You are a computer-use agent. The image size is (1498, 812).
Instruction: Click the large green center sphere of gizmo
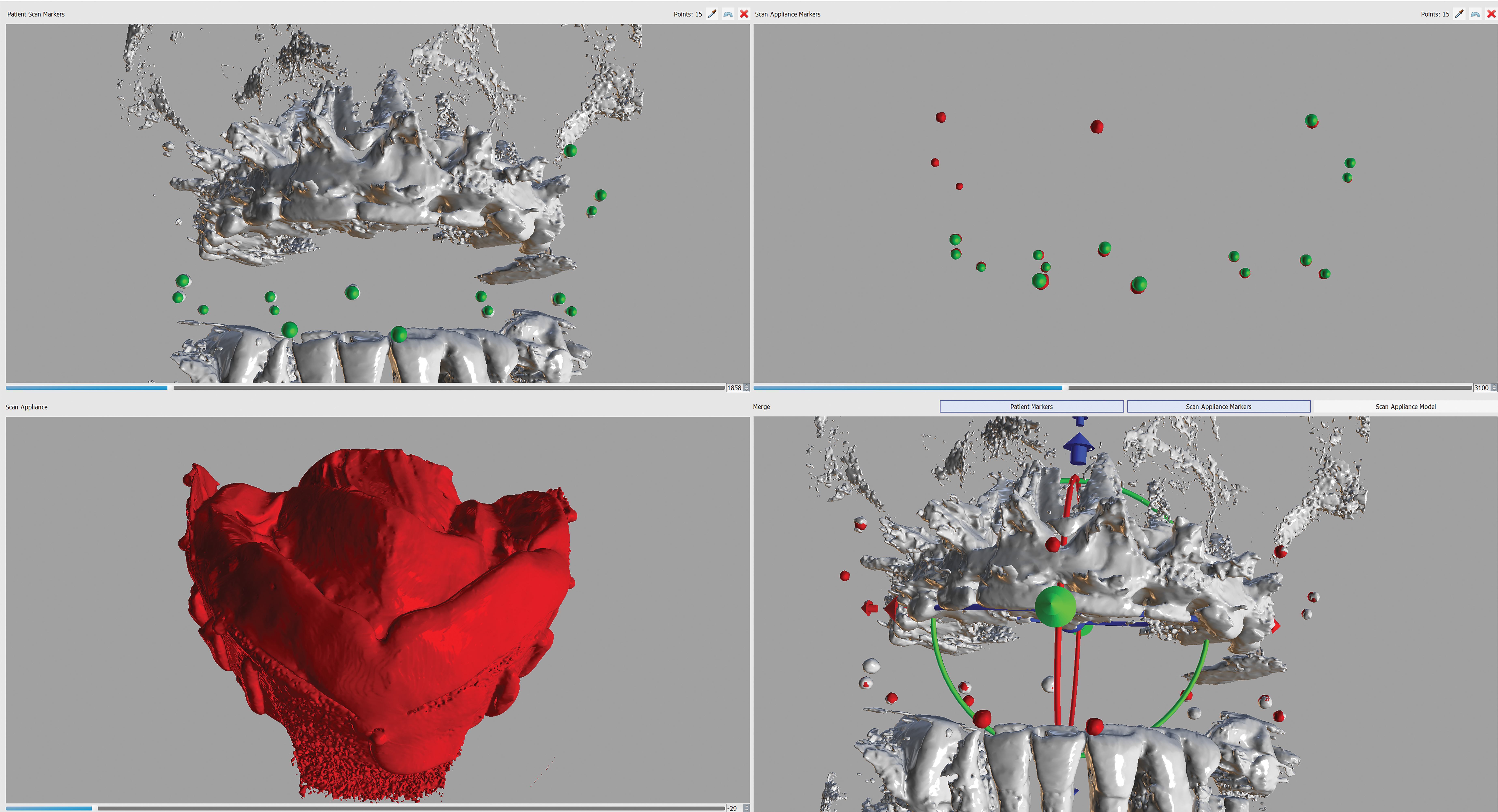pos(1056,607)
